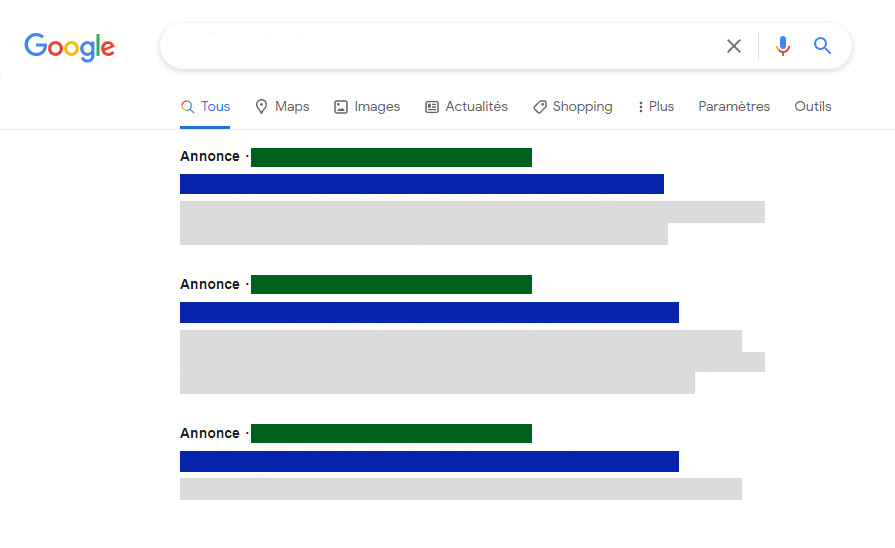
Task: Show the Outils search tools
Action: [x=813, y=107]
